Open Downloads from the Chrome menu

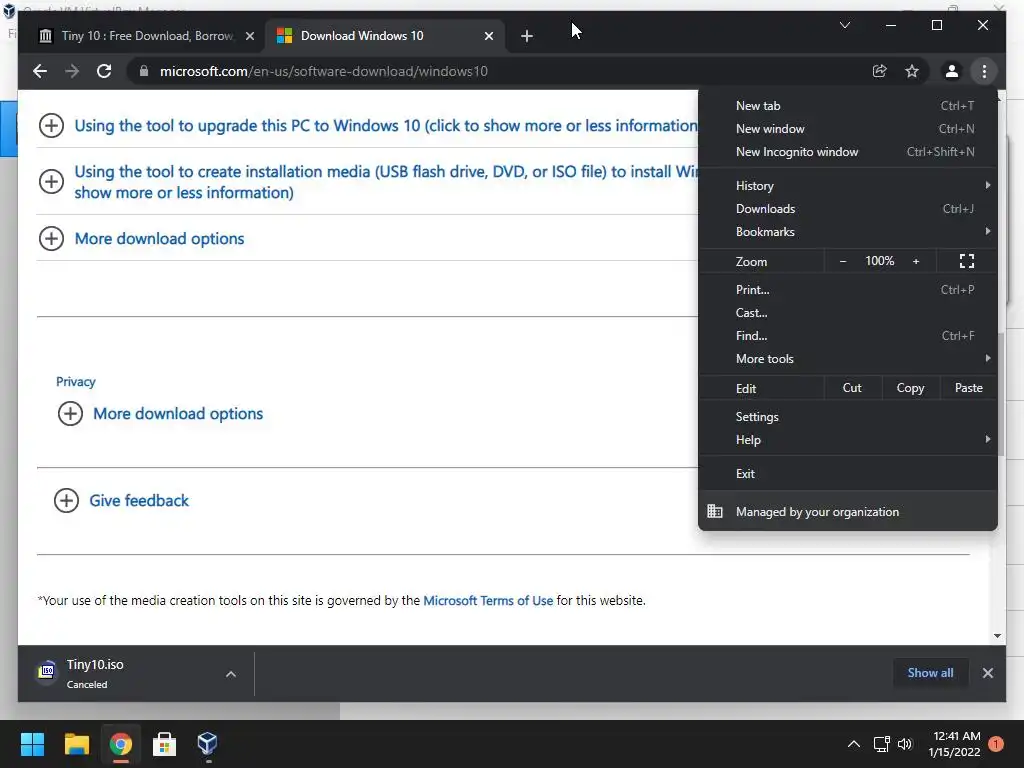tap(848, 208)
